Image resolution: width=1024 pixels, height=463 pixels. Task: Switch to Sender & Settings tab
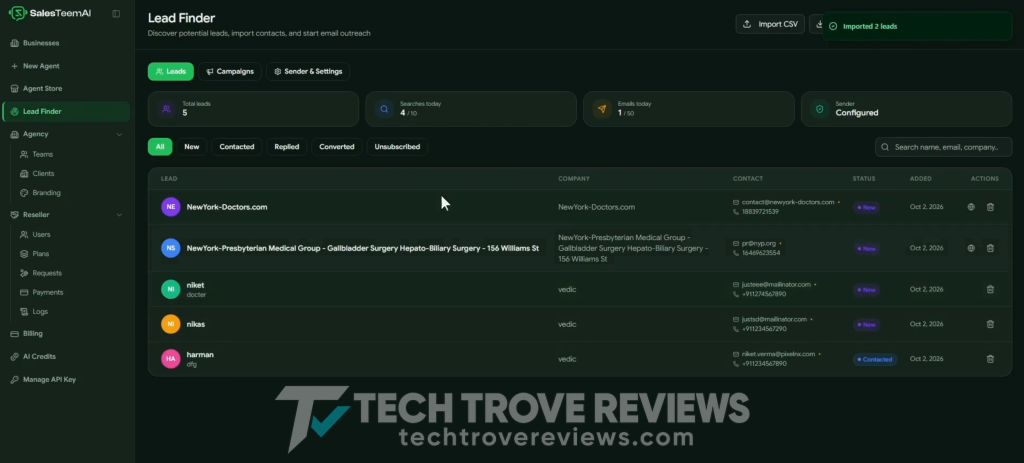[308, 71]
